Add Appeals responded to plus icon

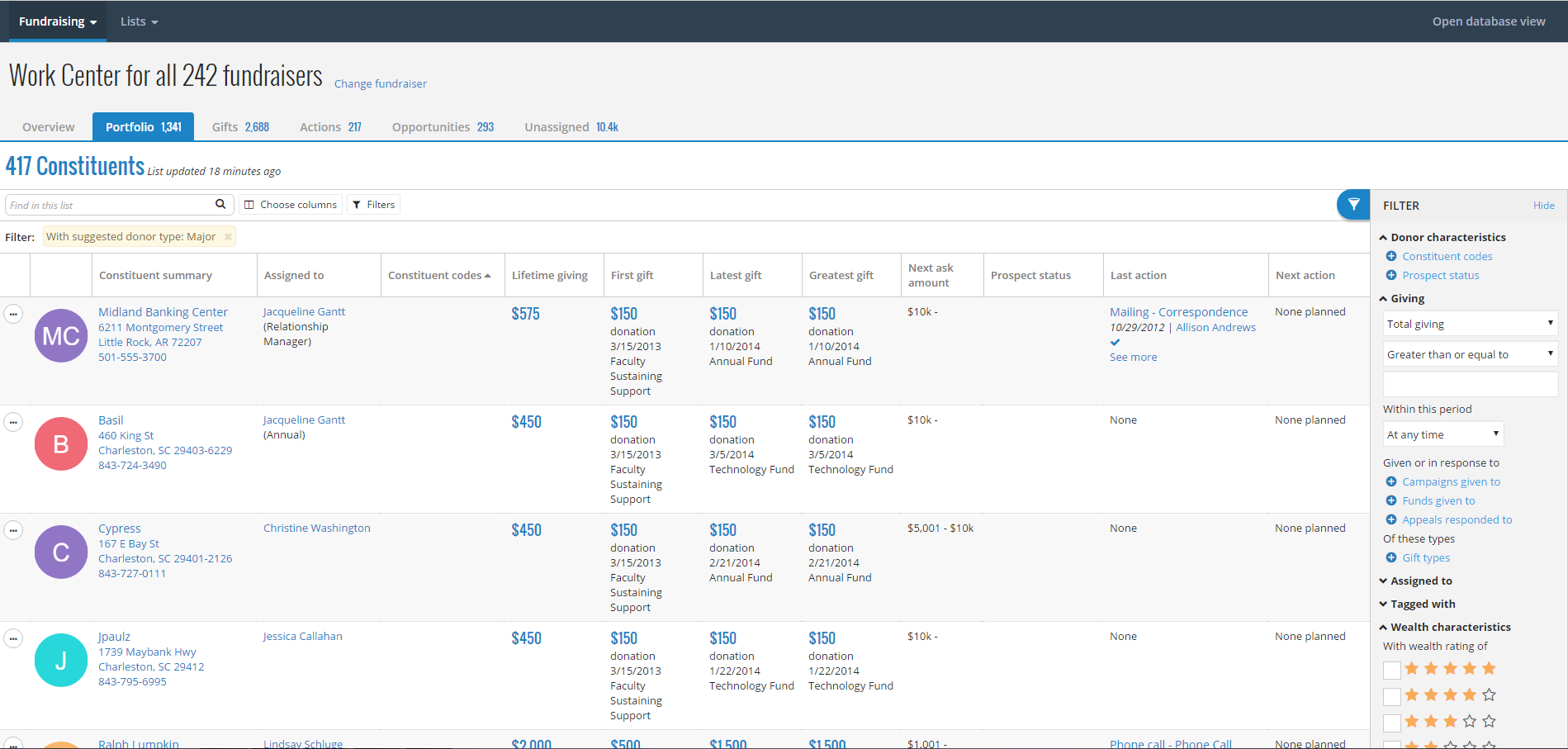1391,519
